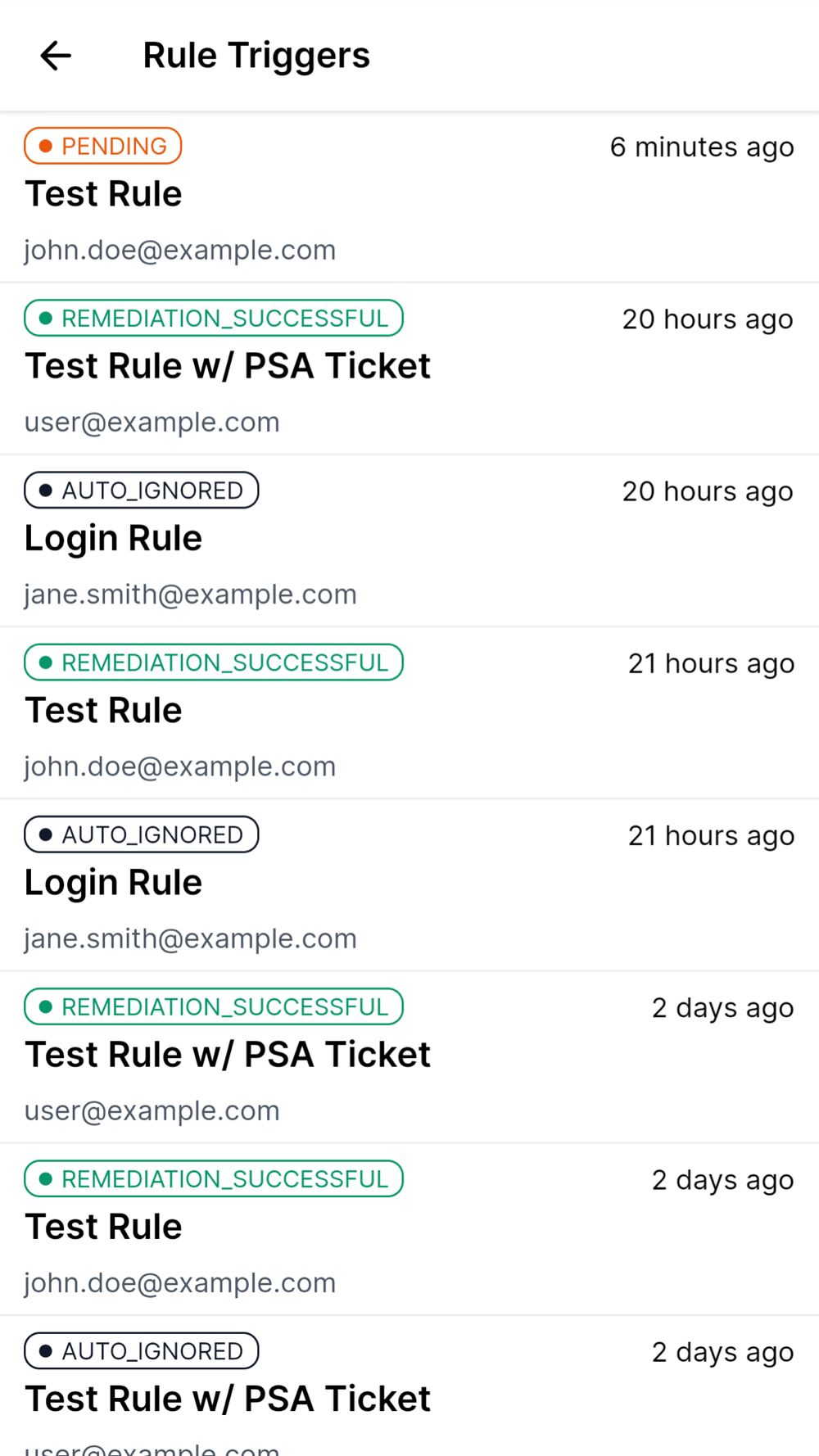
Task: Click the orange PENDING status badge
Action: tap(103, 146)
